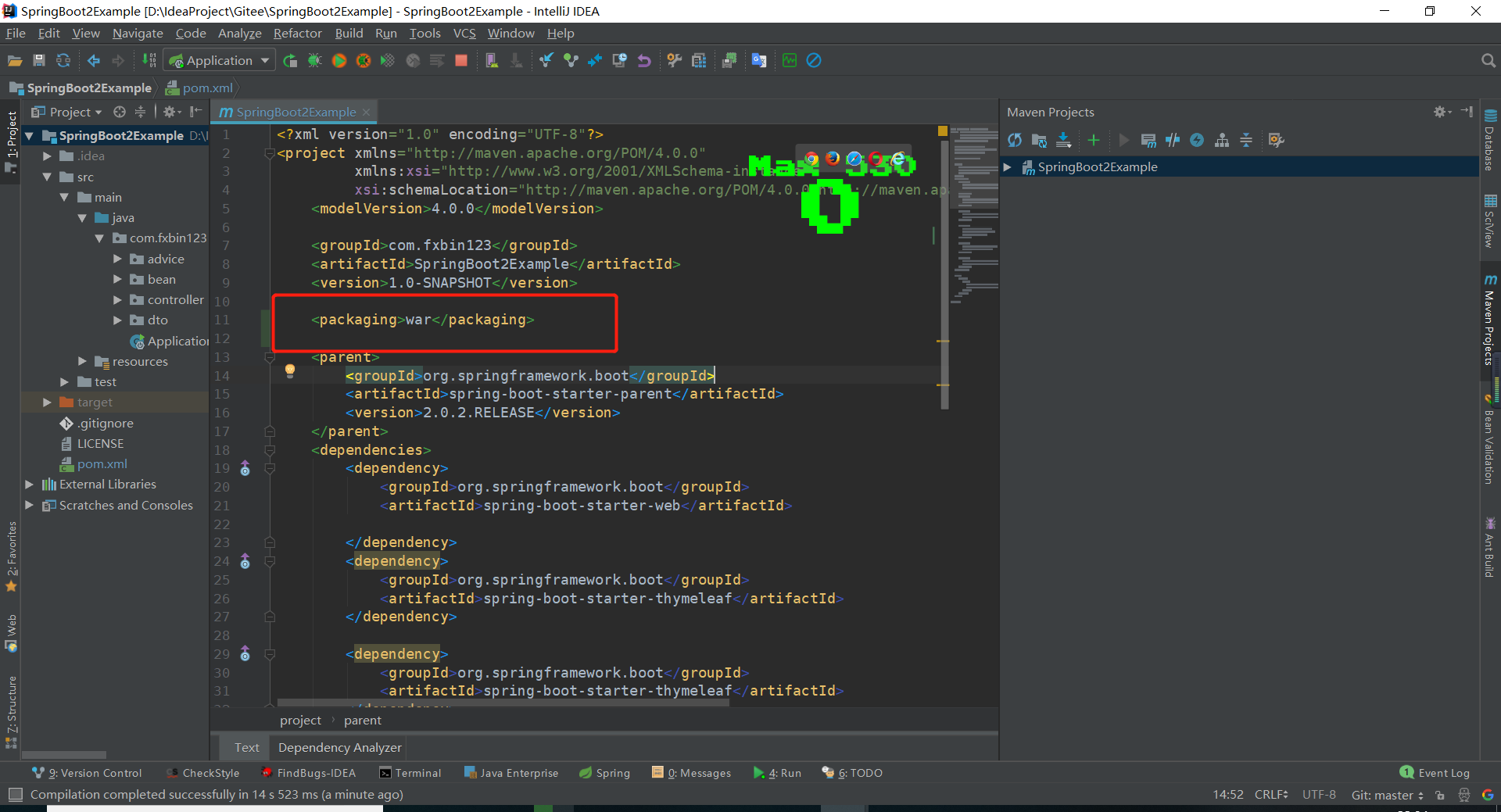Image resolution: width=1501 pixels, height=812 pixels.
Task: Navigate back with the left arrow icon
Action: point(94,60)
